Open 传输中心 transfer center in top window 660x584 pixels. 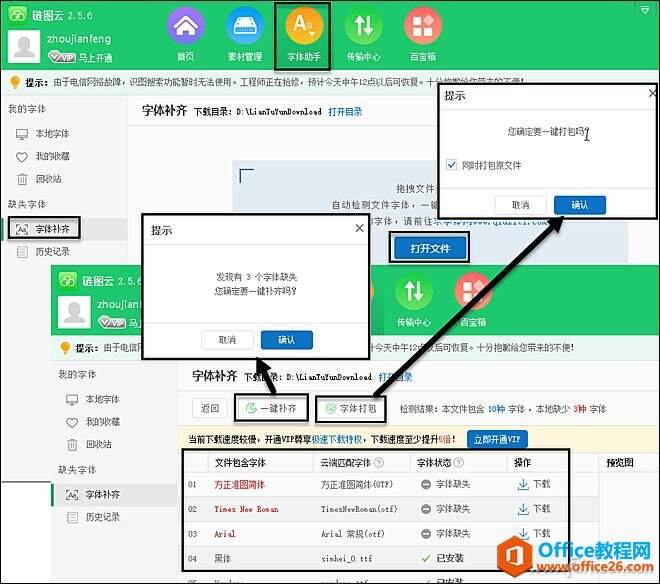(x=363, y=35)
